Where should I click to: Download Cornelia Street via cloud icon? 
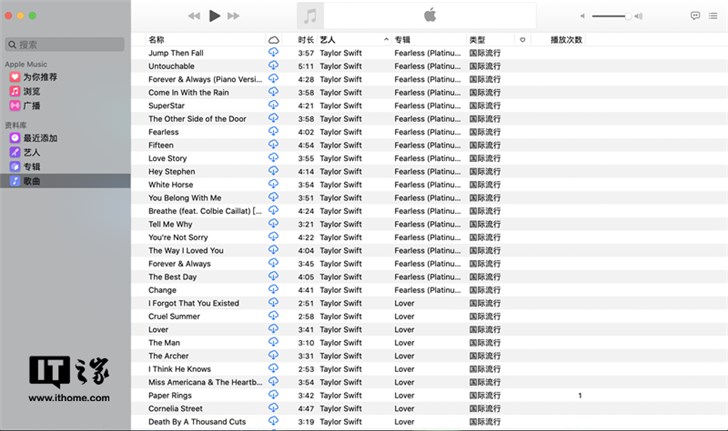coord(273,408)
